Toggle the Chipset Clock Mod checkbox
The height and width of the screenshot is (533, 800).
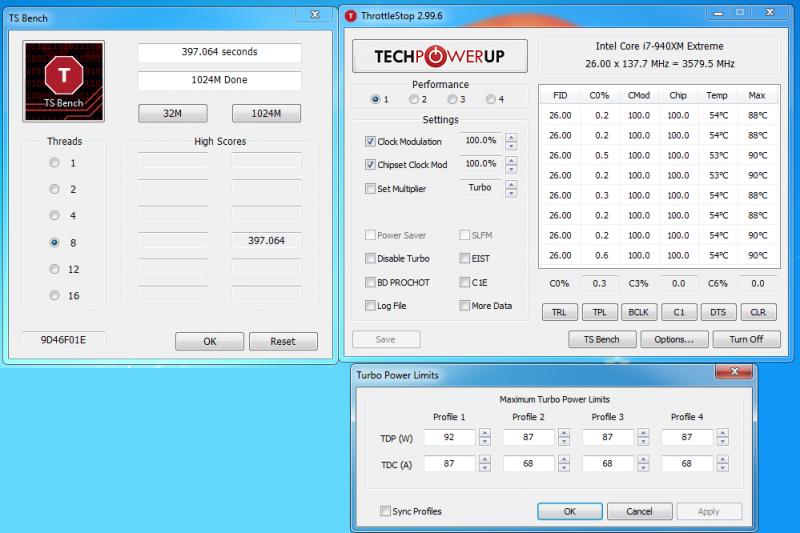370,164
